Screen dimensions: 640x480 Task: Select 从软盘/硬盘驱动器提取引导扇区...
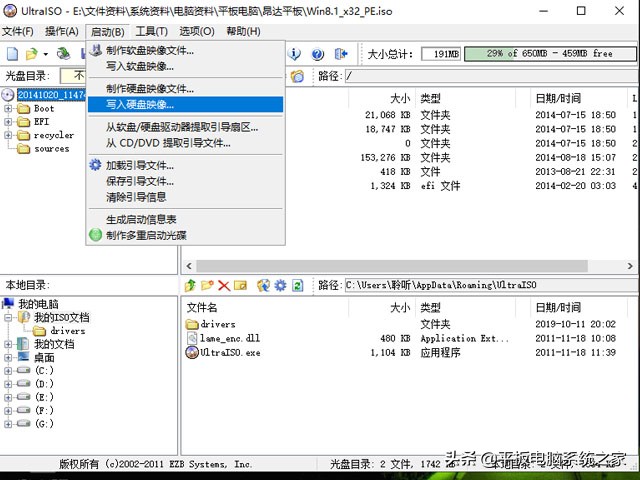(185, 127)
